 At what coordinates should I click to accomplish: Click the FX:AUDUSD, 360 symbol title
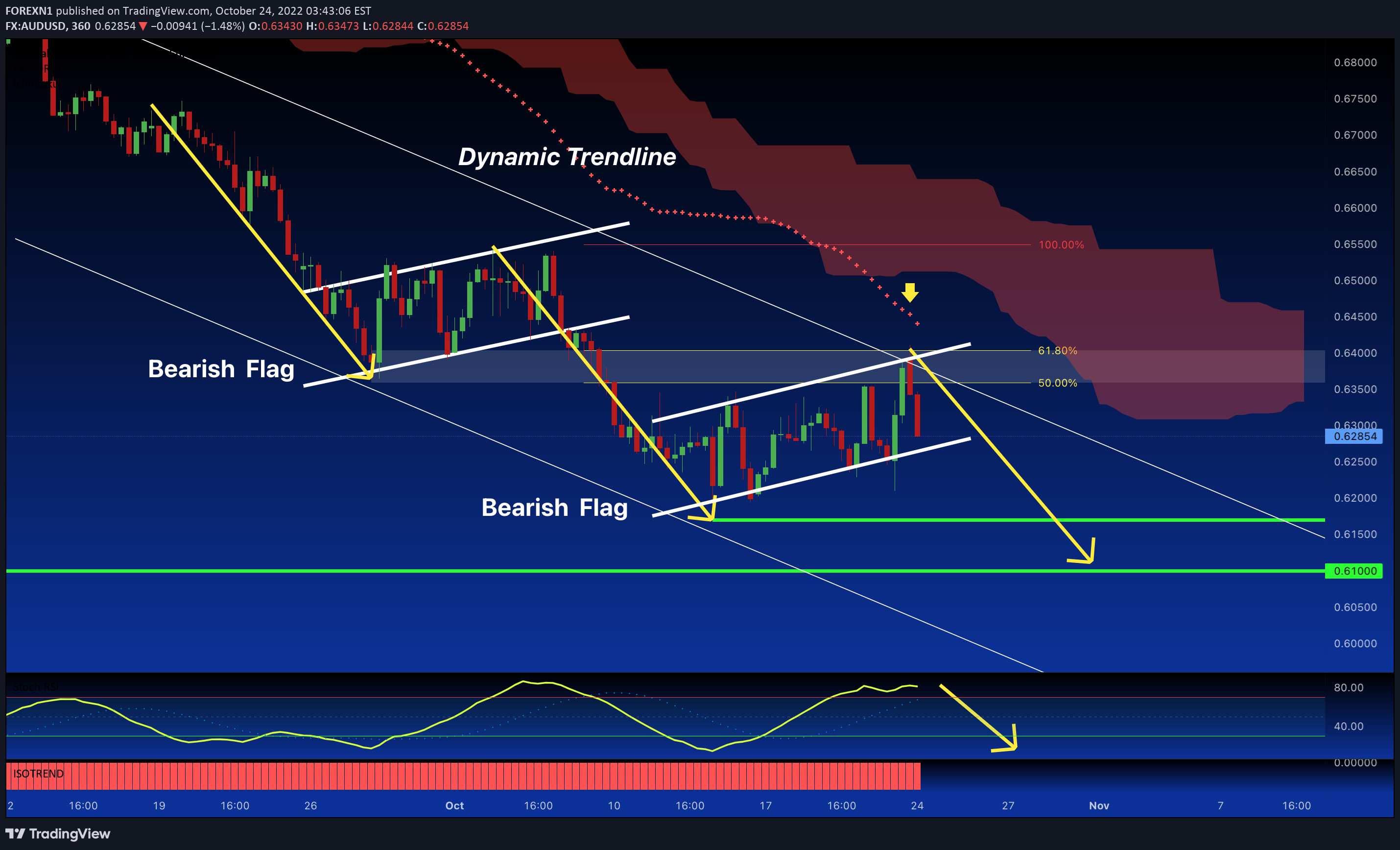47,26
